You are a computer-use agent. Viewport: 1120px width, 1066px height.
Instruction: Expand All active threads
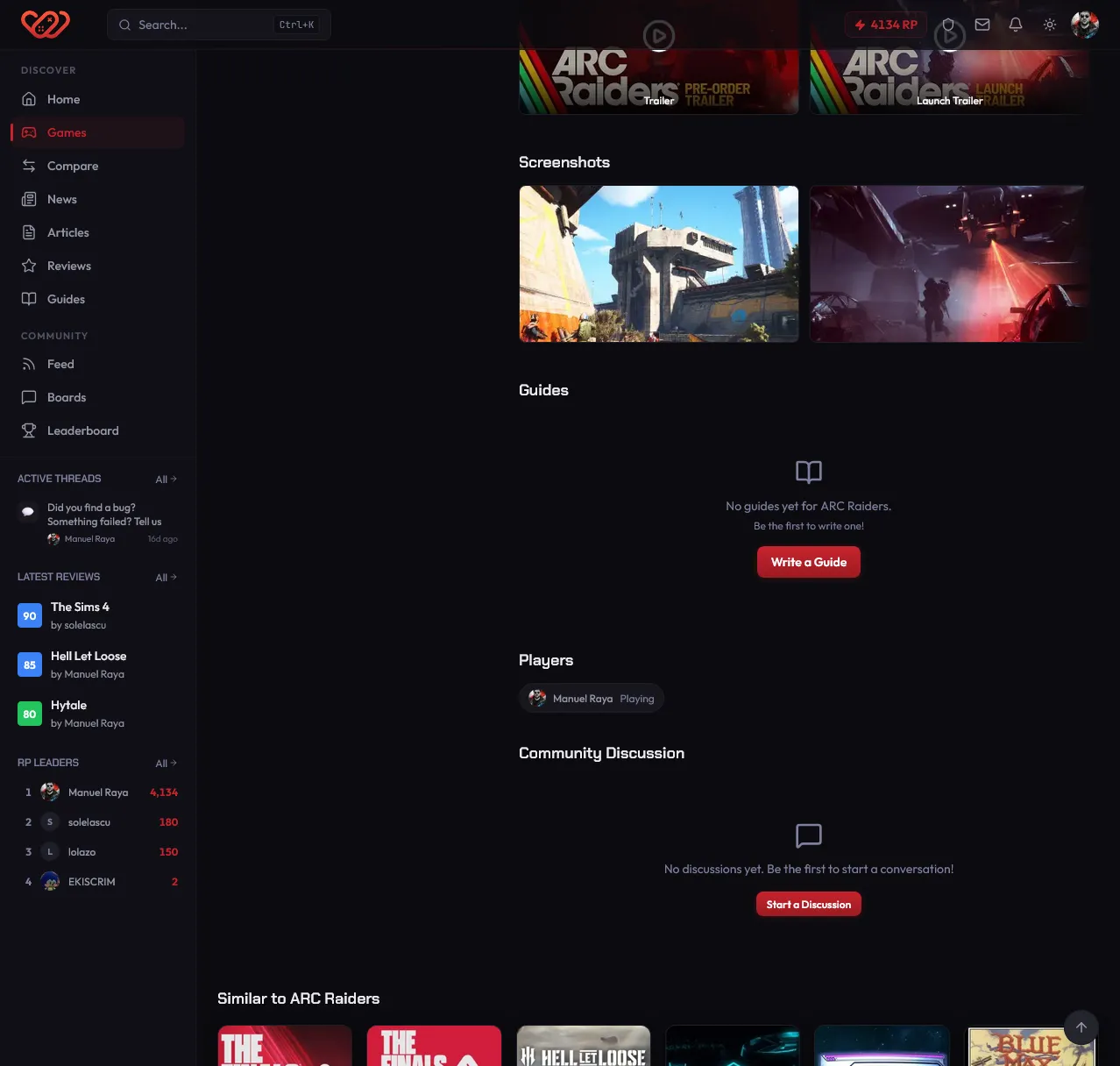pyautogui.click(x=166, y=479)
